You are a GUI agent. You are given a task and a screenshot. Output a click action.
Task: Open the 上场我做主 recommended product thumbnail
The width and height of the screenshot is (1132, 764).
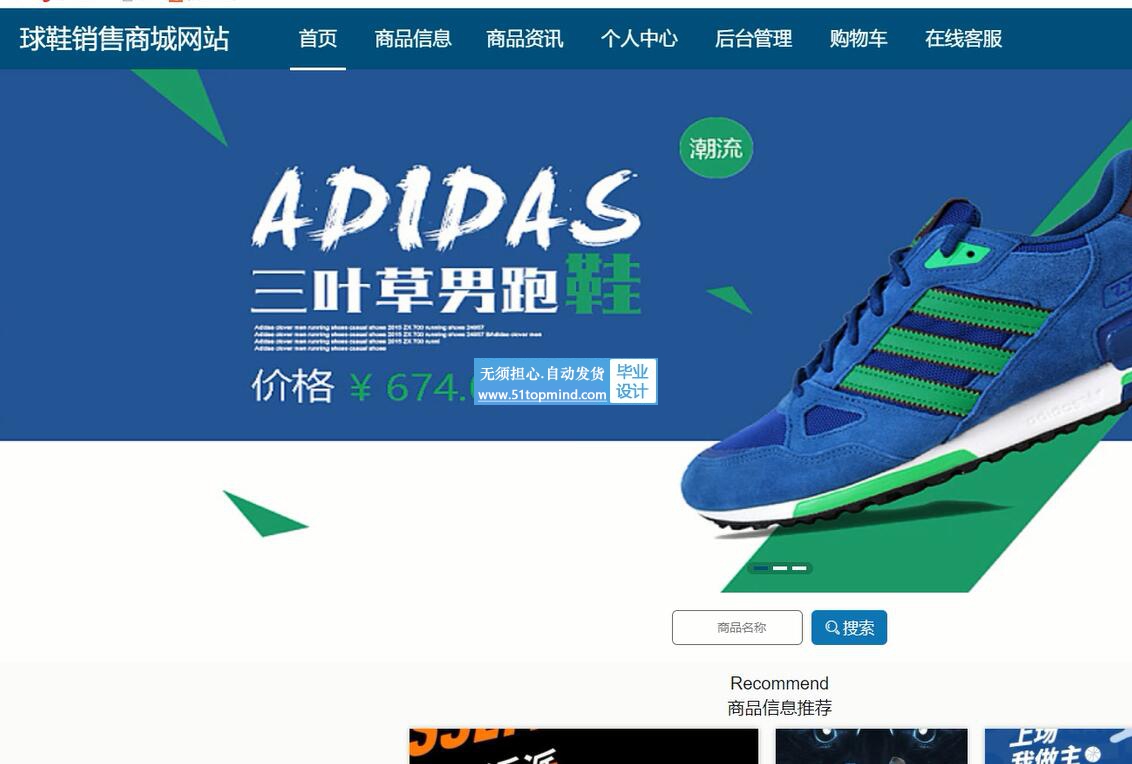[1058, 746]
